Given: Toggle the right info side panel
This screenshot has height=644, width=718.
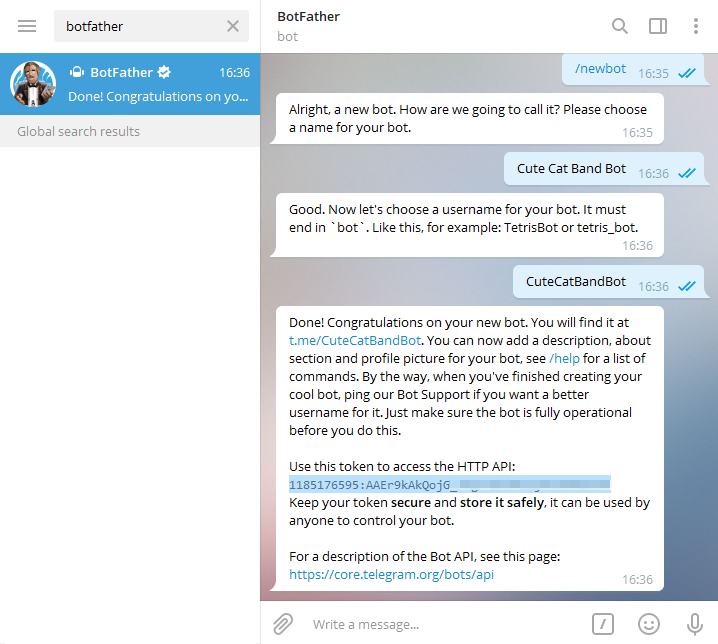Looking at the screenshot, I should click(x=658, y=26).
